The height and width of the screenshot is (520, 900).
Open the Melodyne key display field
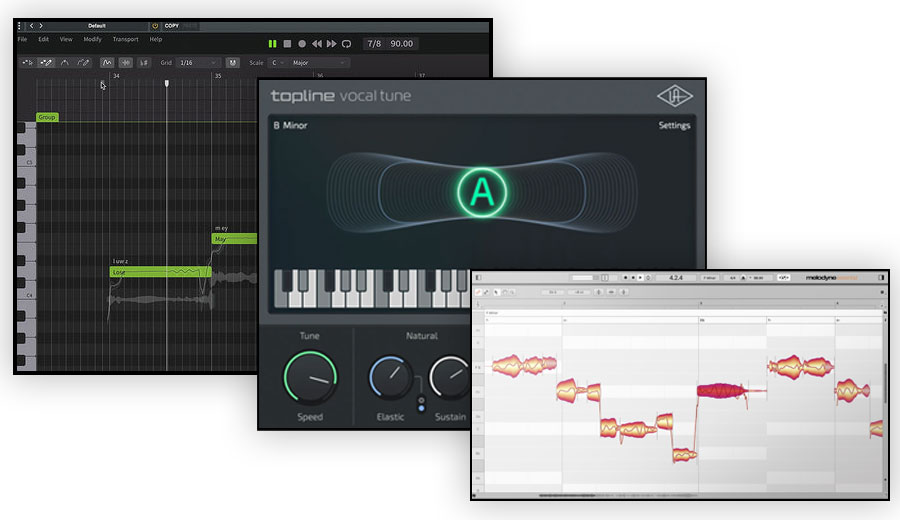click(x=709, y=278)
